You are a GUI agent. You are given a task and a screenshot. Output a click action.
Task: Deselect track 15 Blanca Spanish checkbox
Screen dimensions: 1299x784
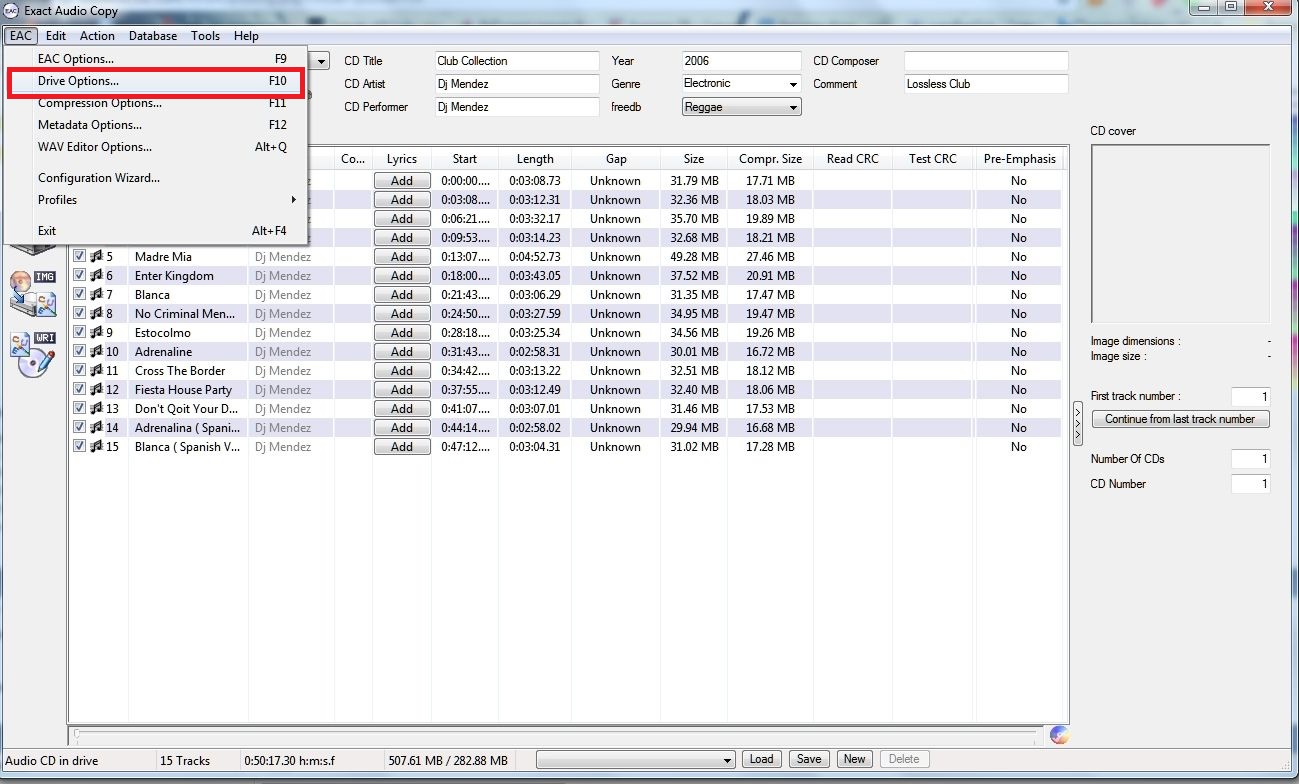[80, 447]
